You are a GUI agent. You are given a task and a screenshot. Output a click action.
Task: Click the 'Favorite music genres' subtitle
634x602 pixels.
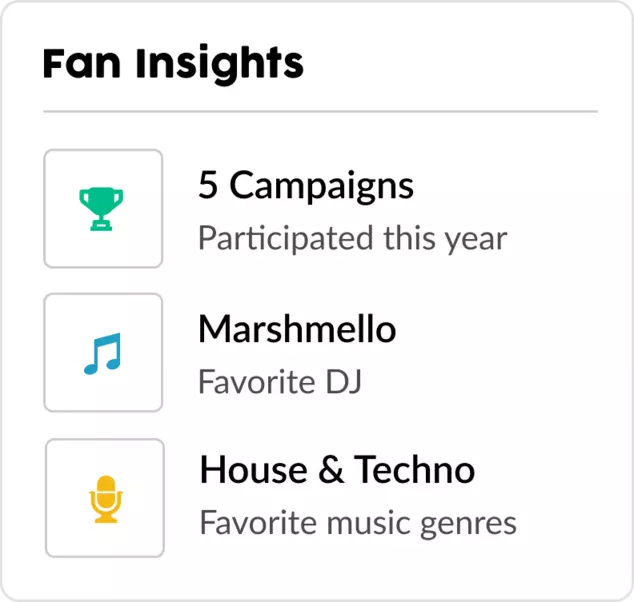click(358, 523)
